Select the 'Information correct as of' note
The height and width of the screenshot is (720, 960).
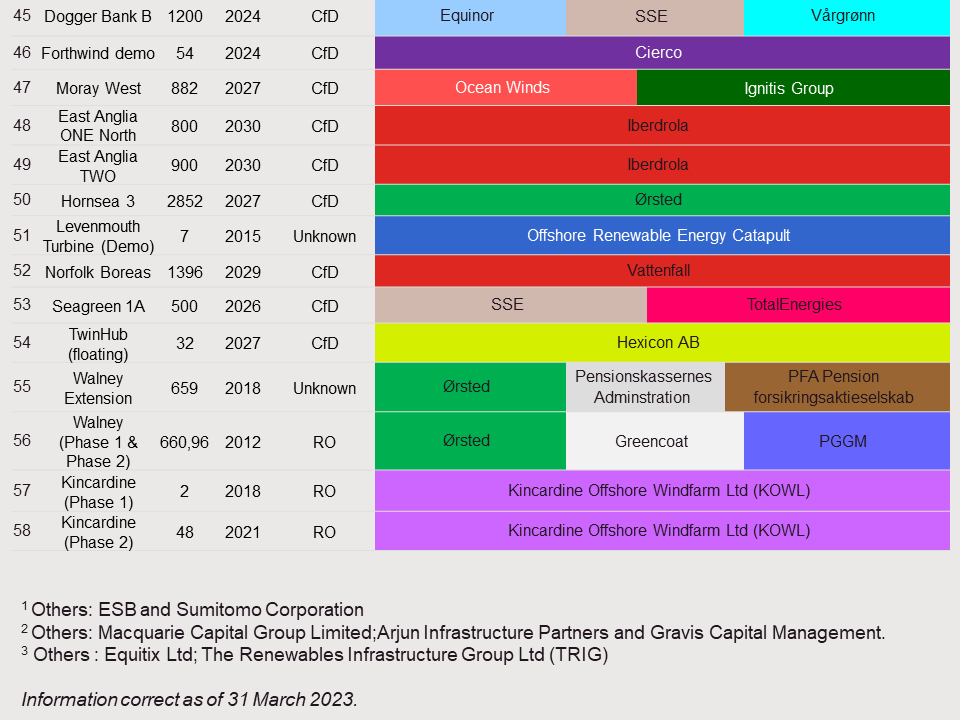click(x=189, y=699)
